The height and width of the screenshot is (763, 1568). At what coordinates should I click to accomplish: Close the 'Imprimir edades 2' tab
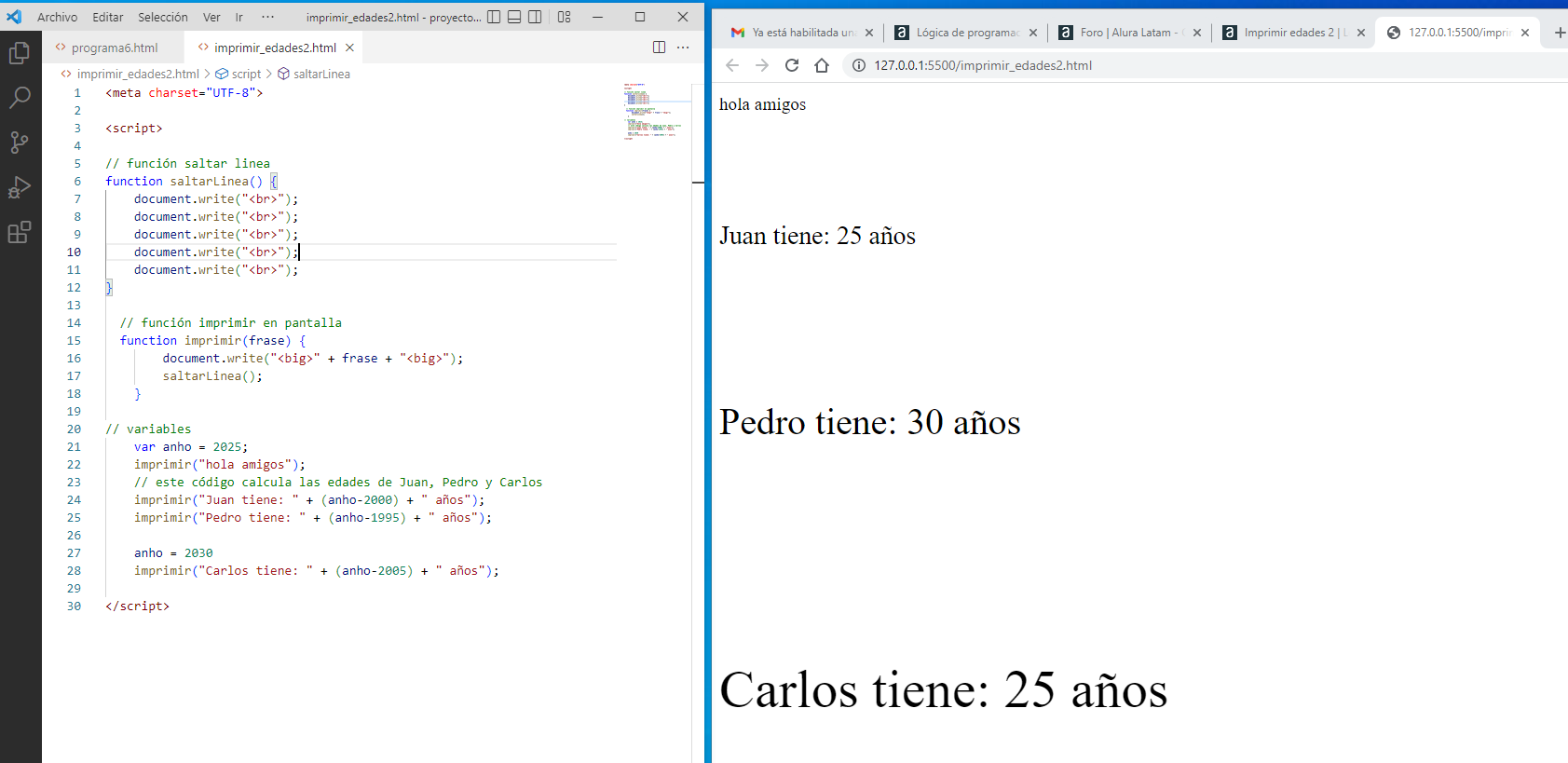[1361, 33]
